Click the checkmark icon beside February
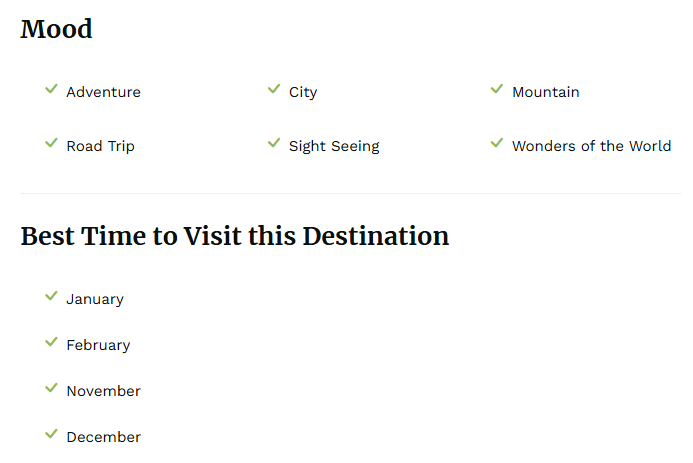693x463 pixels. [51, 343]
